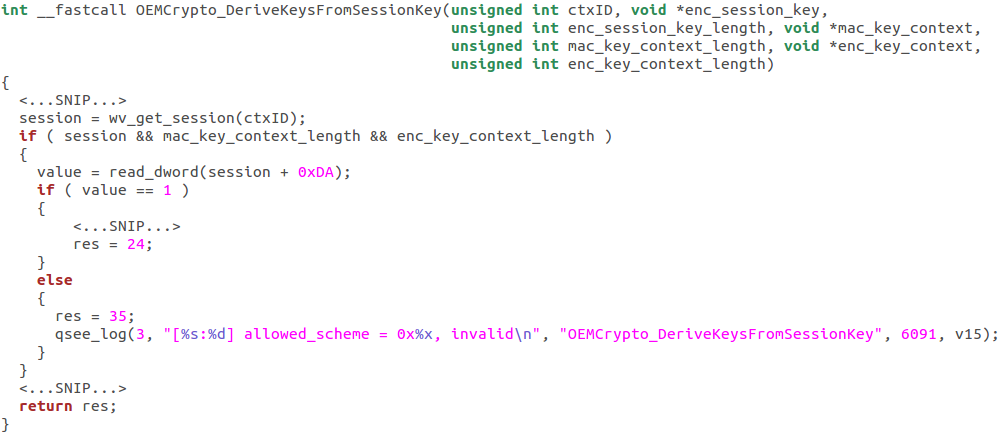Select enc_session_key_length in the signature
Viewport: 1003px width, 438px height.
[665, 29]
